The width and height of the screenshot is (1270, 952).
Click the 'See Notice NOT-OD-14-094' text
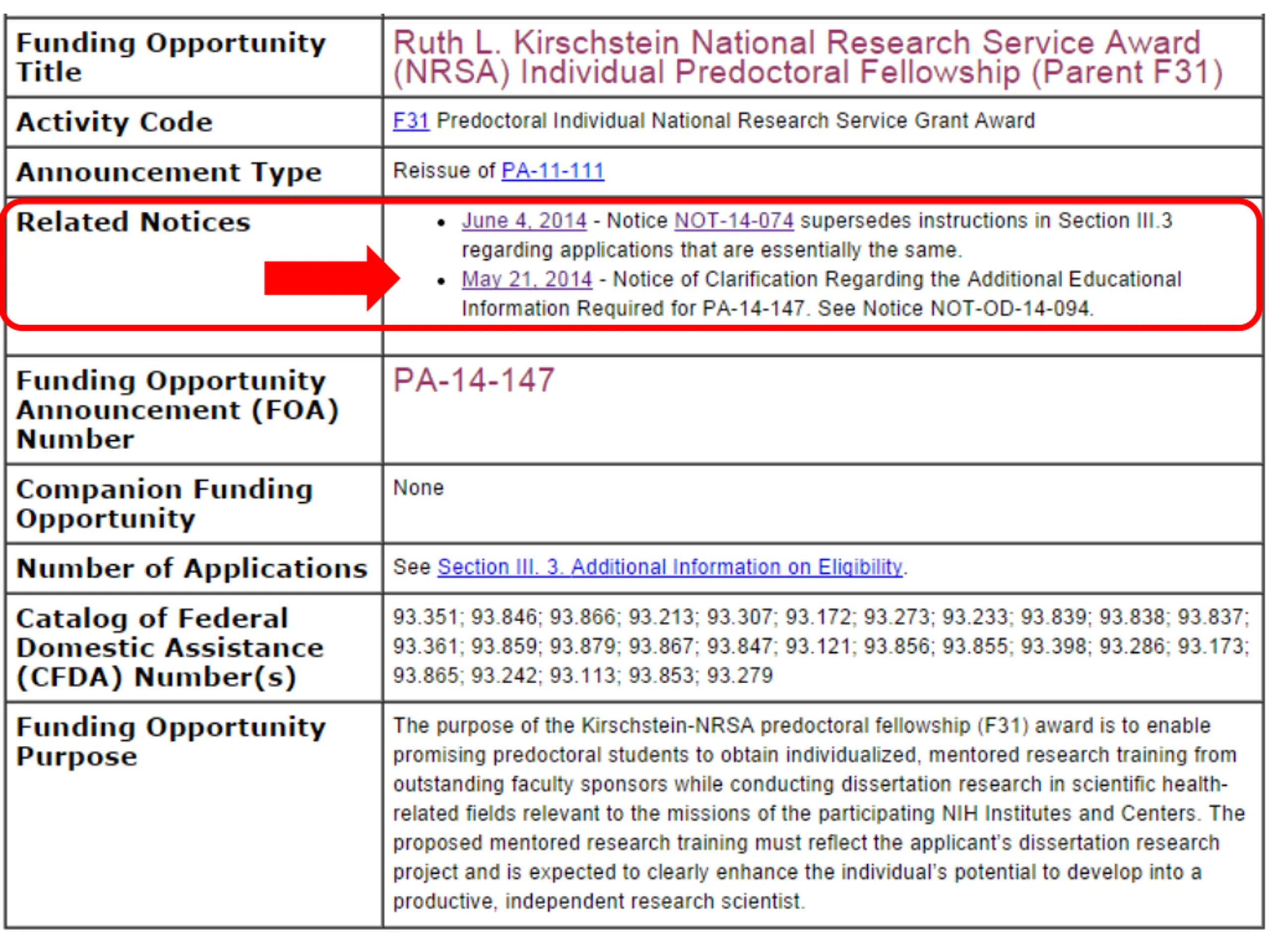pos(955,309)
